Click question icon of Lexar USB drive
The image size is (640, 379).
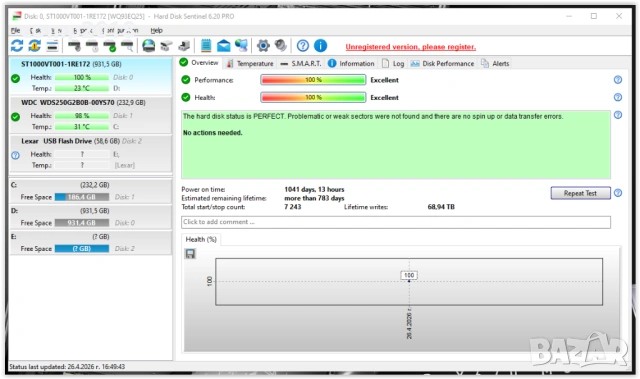click(16, 155)
